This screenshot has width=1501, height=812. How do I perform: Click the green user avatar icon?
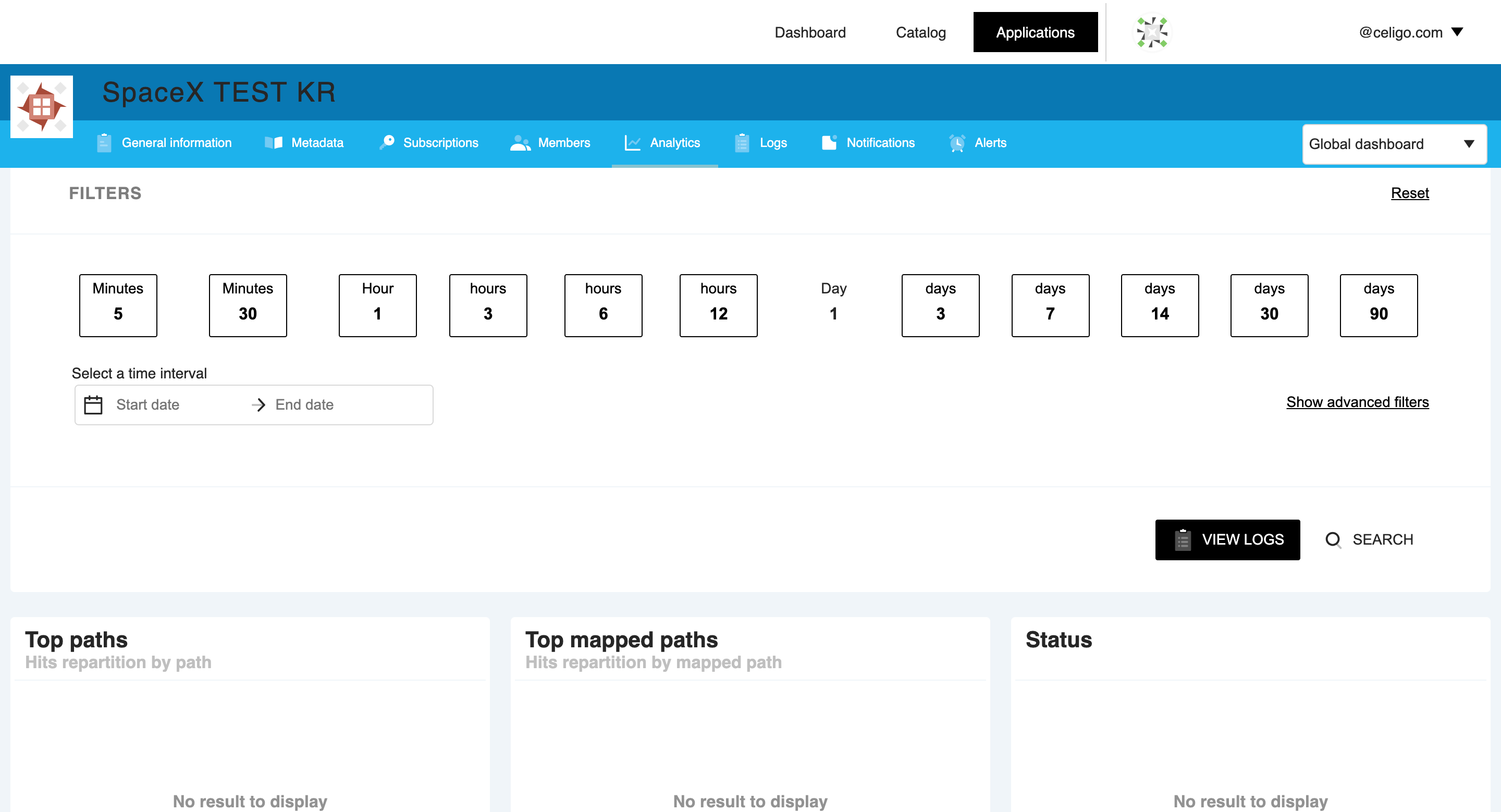1152,32
